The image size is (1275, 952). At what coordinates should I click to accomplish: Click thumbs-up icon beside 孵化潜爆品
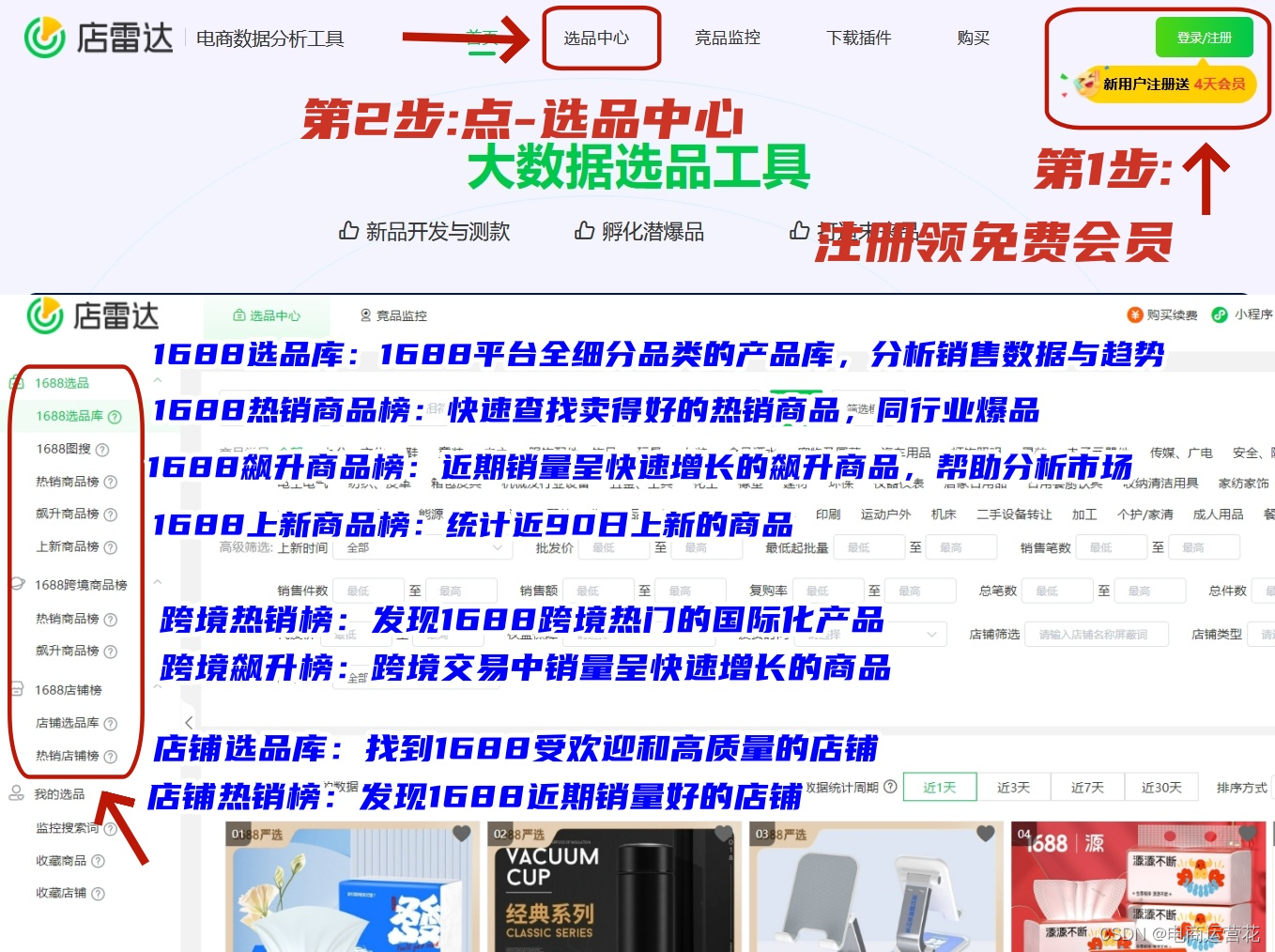[x=585, y=231]
